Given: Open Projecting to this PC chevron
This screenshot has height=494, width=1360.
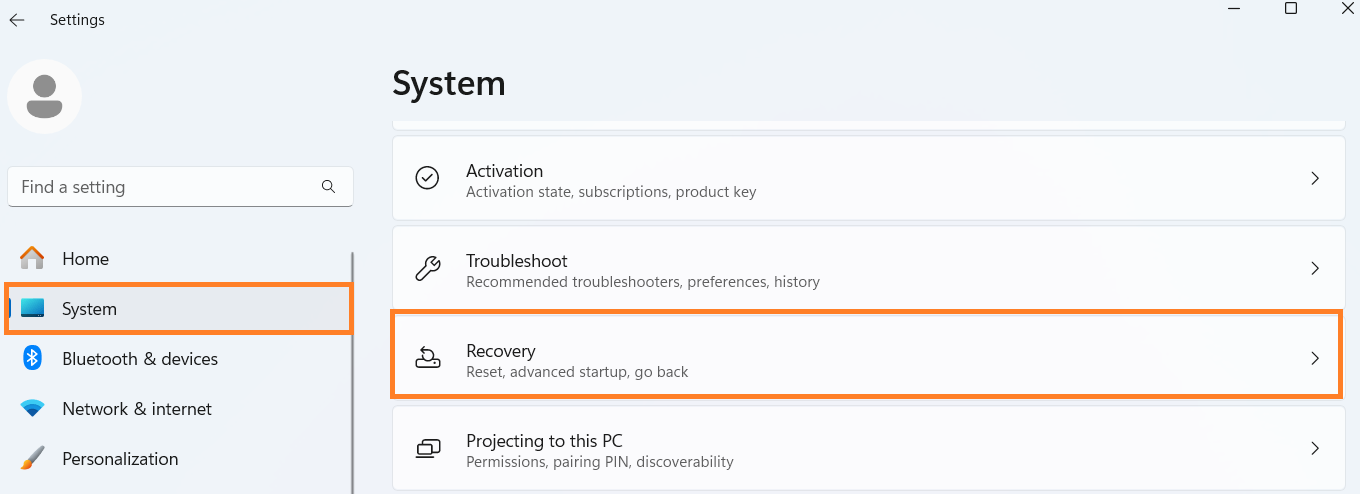Looking at the screenshot, I should (1315, 448).
